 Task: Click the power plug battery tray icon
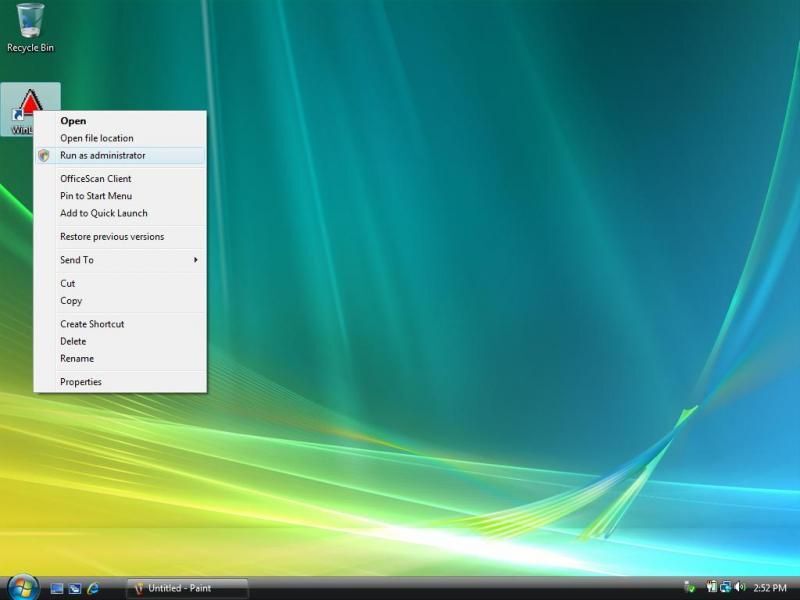coord(711,587)
